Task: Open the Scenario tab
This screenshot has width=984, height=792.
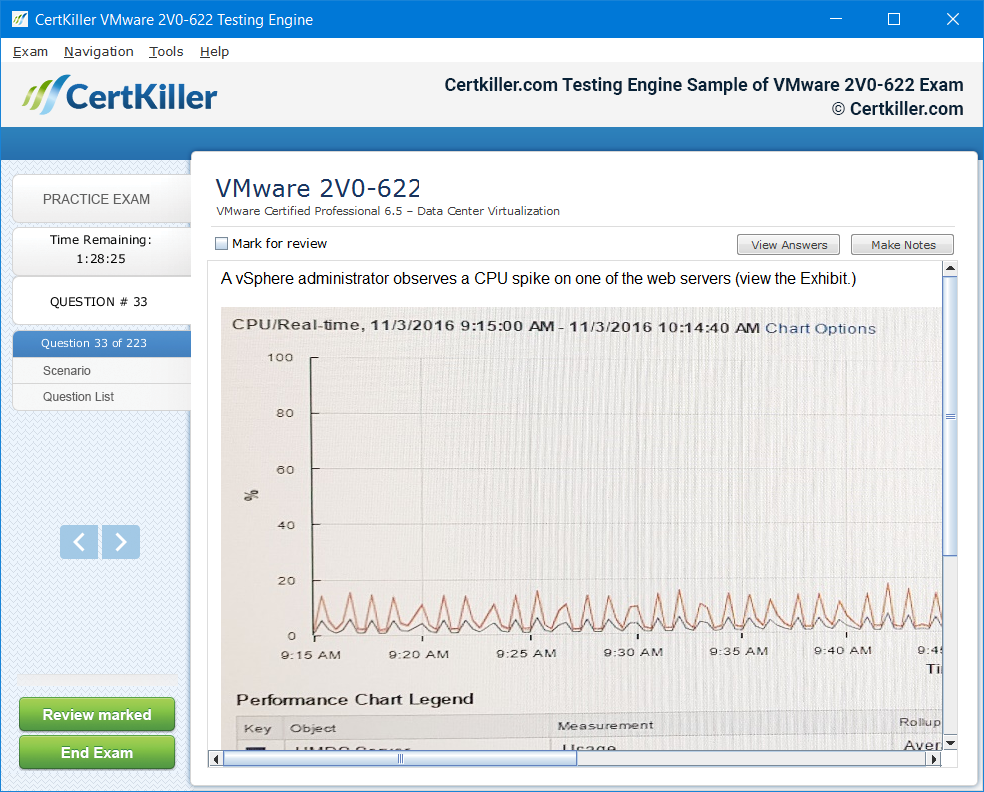Action: coord(102,370)
